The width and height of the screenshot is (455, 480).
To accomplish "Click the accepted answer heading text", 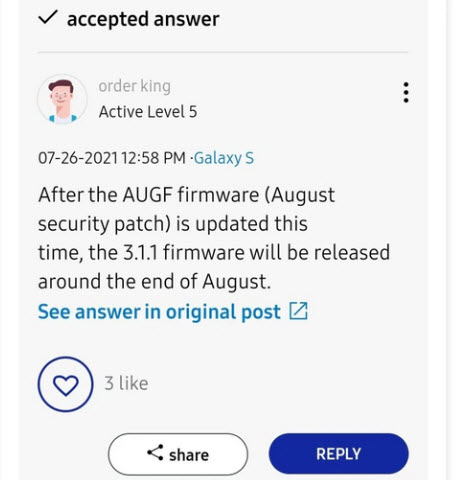I will (x=143, y=19).
